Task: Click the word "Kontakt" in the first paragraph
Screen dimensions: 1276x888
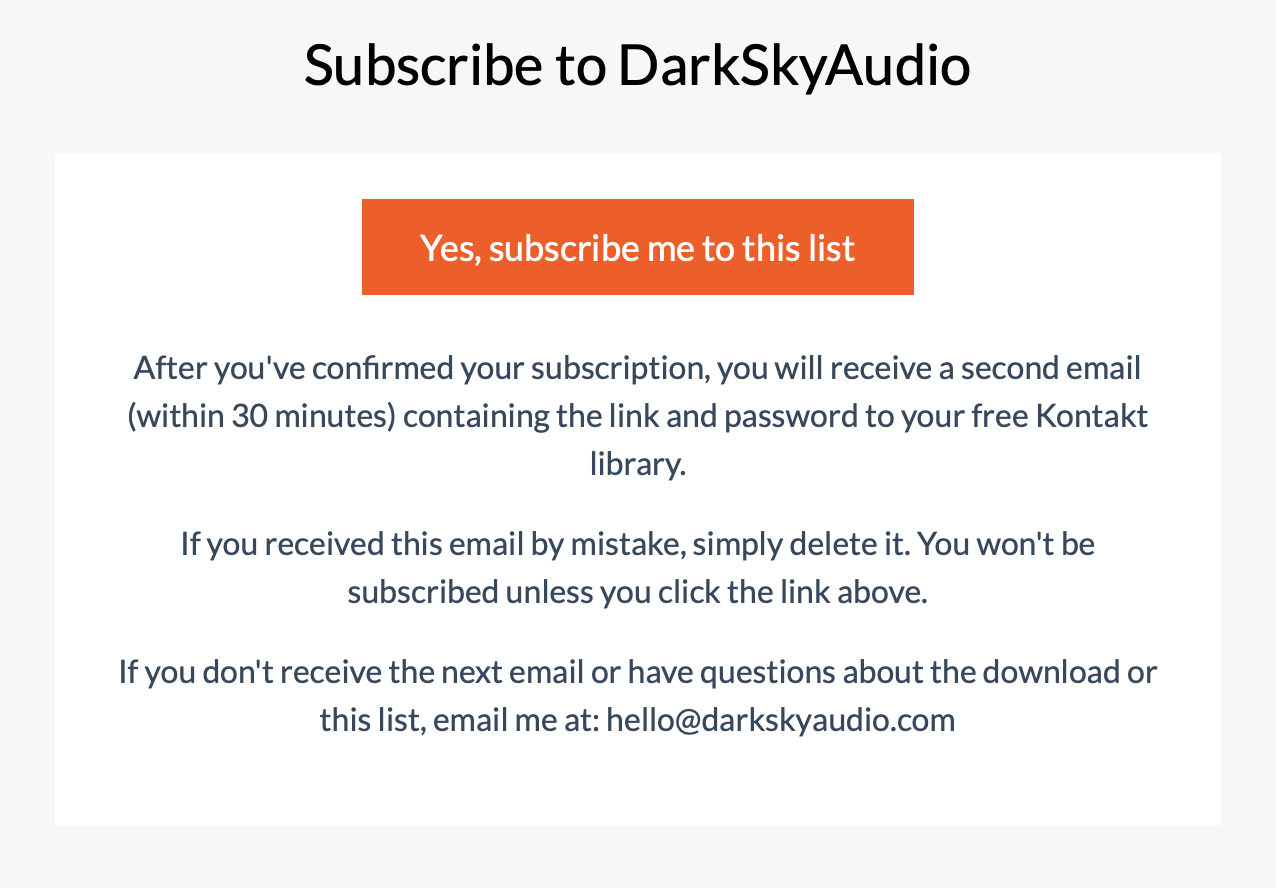Action: point(1092,416)
